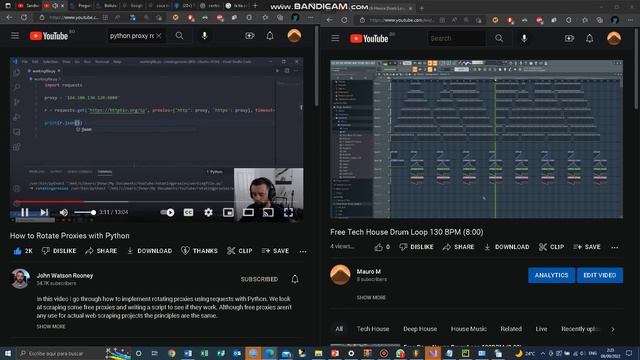Share the Rotate Proxies video
The image size is (640, 360).
101,251
